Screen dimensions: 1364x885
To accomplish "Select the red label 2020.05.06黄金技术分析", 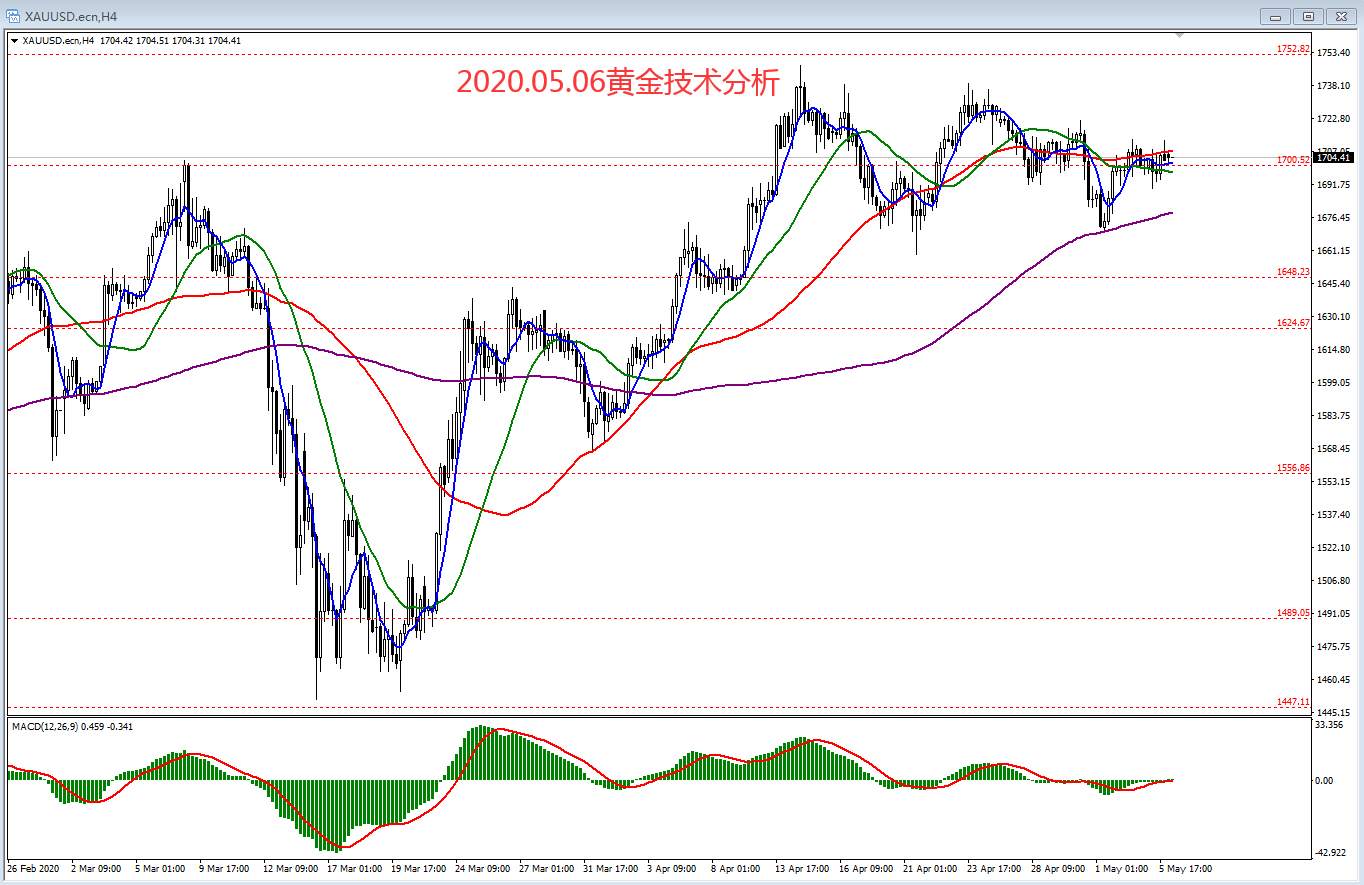I will [617, 84].
